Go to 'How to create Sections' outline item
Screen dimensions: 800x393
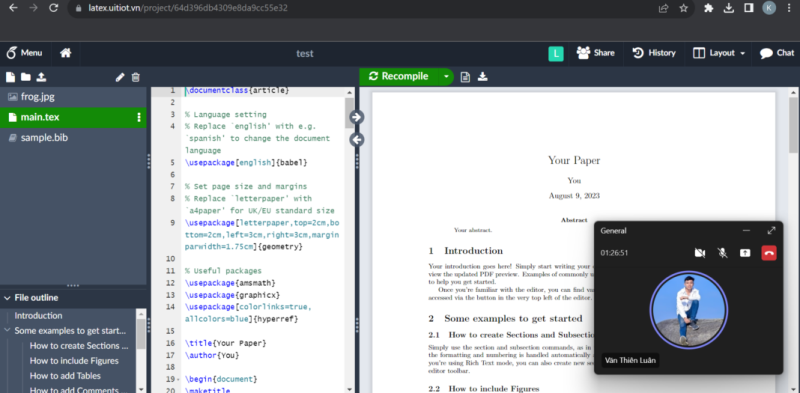79,346
